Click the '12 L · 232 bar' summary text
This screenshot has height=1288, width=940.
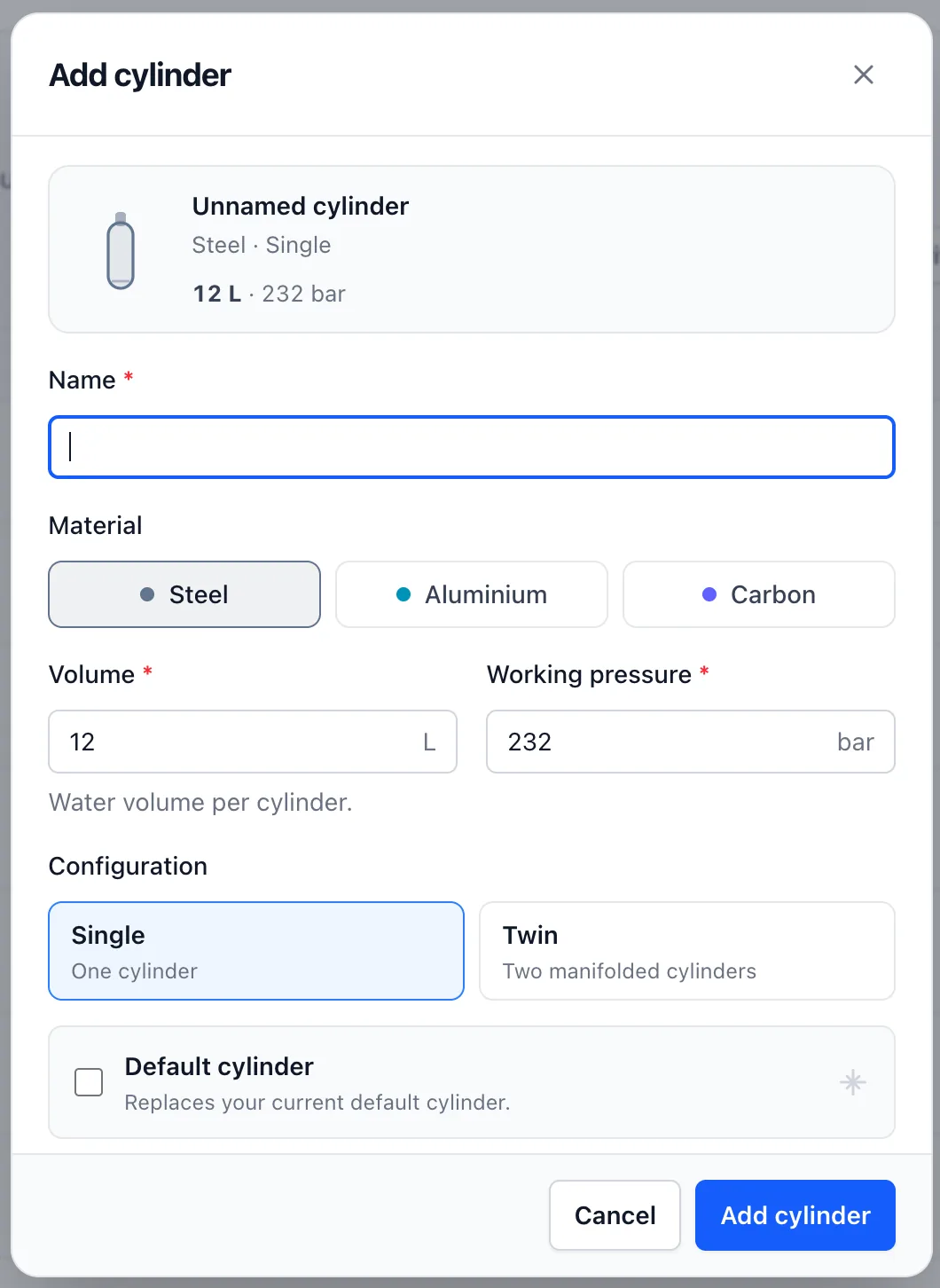click(x=270, y=294)
